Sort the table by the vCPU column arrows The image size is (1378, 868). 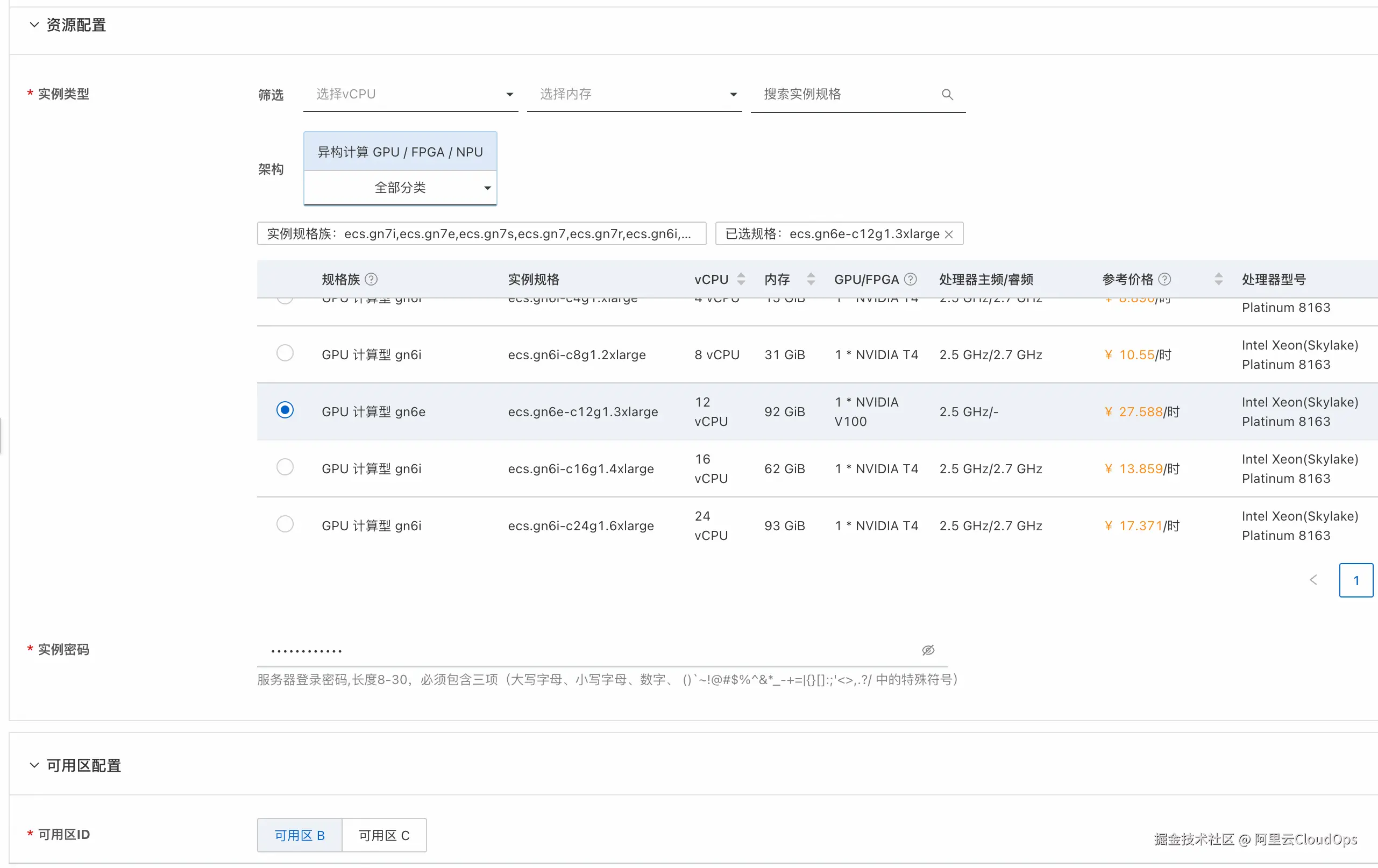coord(741,279)
